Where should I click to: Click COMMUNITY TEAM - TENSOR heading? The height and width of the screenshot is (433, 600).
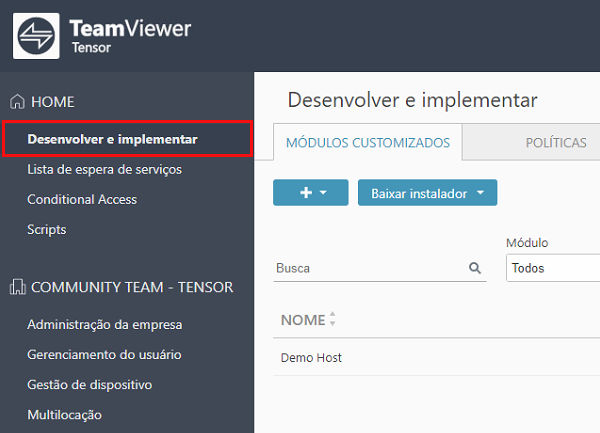click(x=132, y=287)
